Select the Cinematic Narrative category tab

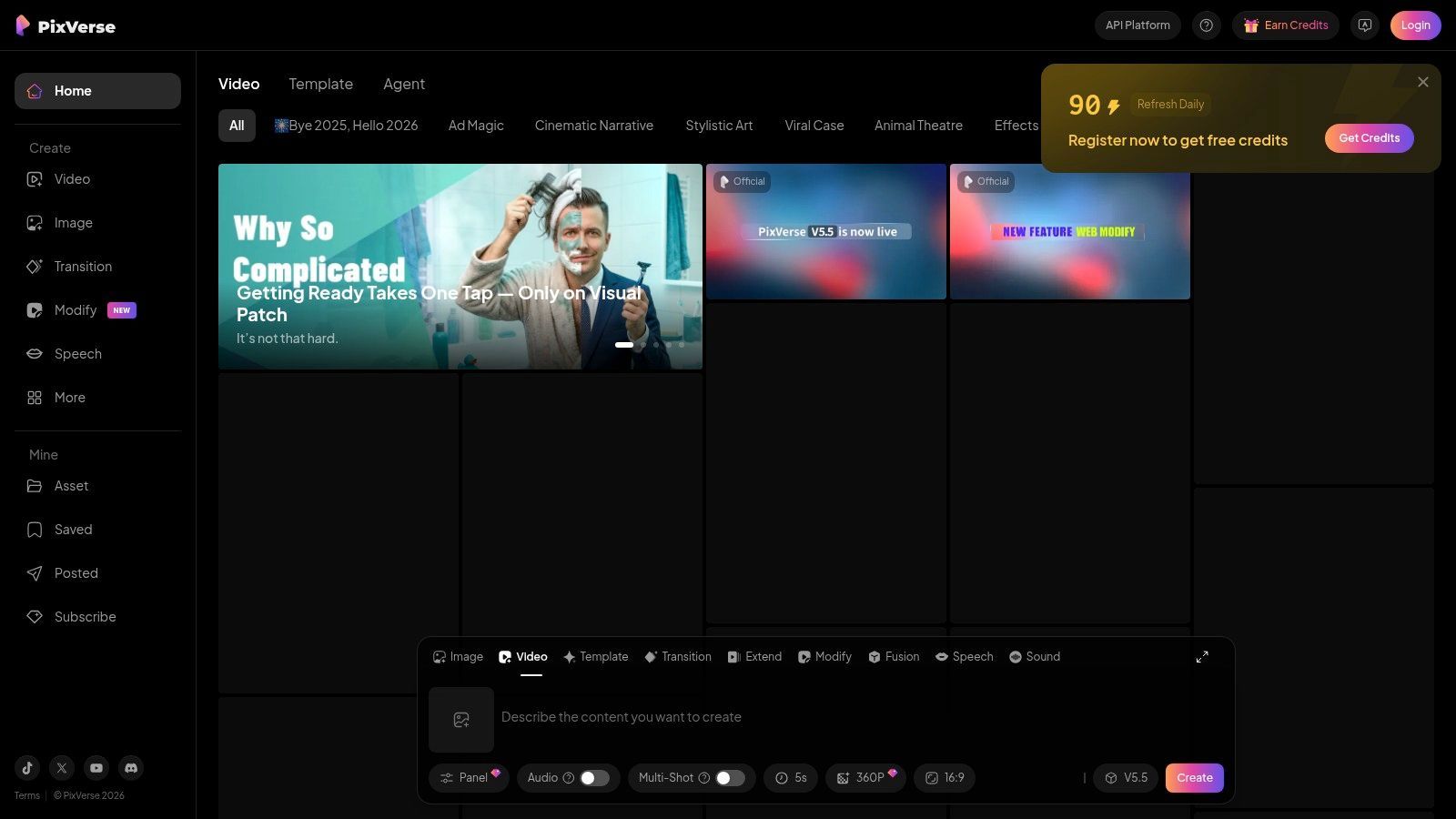[593, 126]
